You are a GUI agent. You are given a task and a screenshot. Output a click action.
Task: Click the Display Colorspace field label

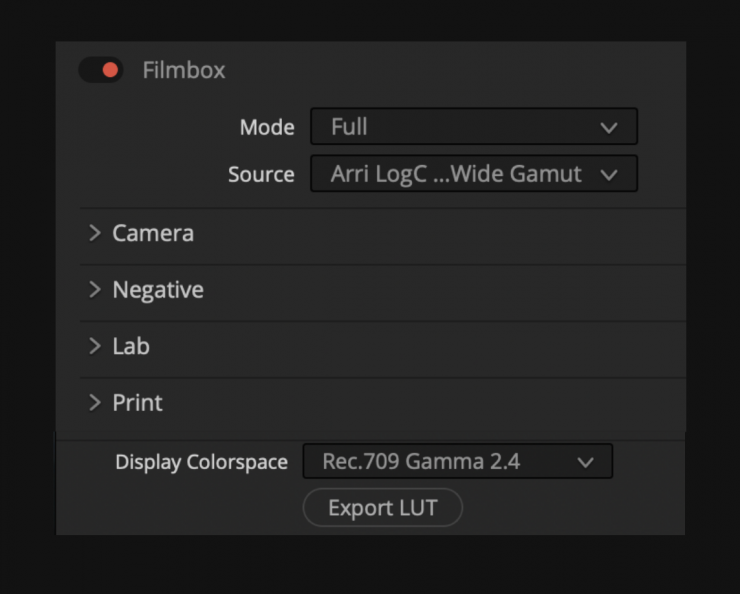click(x=201, y=463)
